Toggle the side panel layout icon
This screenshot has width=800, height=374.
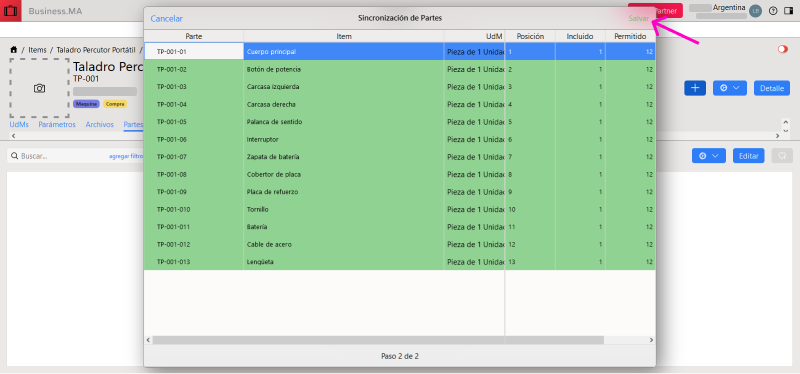coord(788,11)
